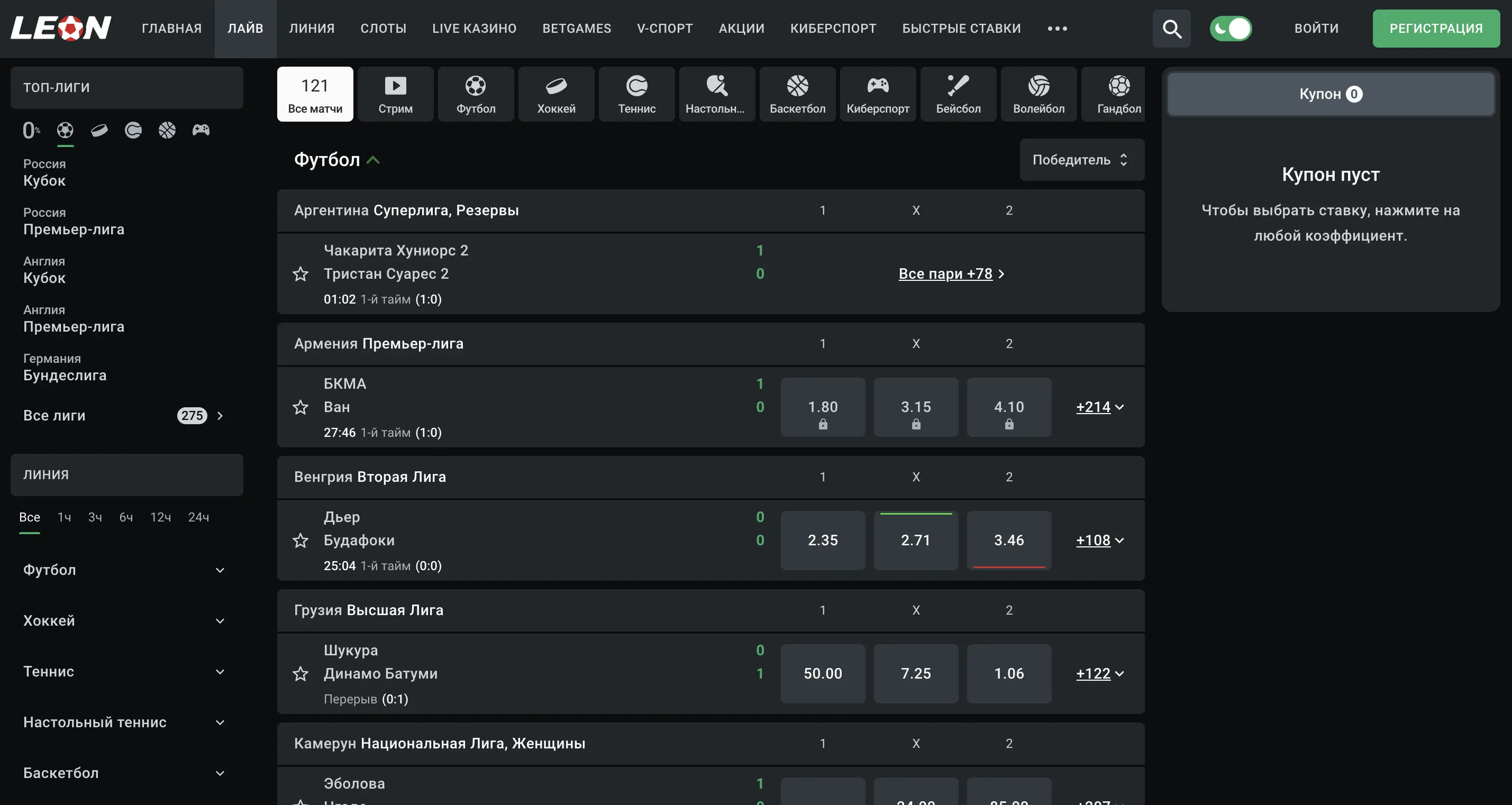Click the tennis icon in ТОП-ЛИГИ filters
This screenshot has height=805, width=1512.
133,130
